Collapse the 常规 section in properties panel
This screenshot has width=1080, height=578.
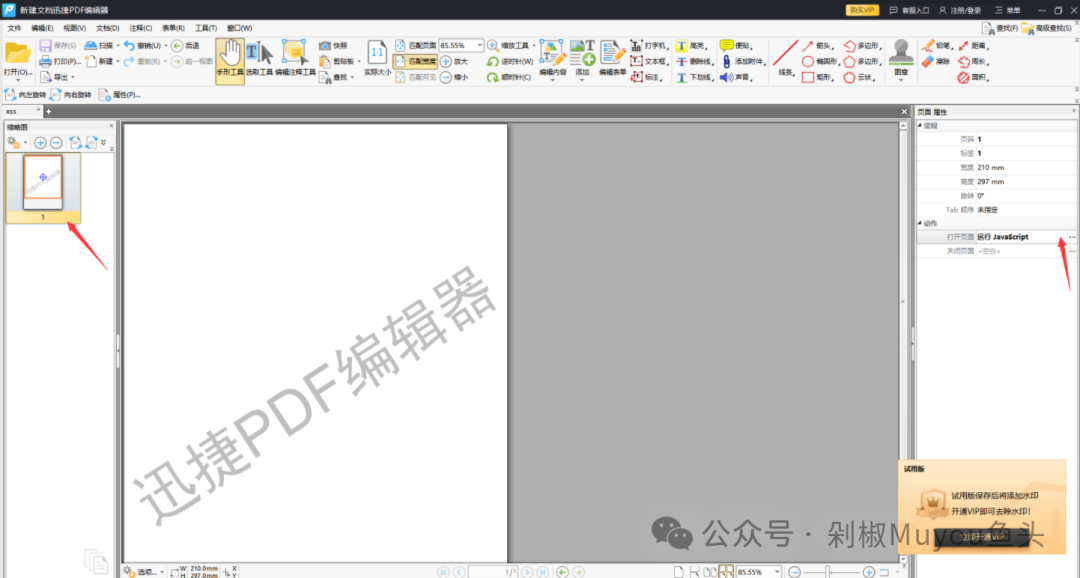(920, 125)
